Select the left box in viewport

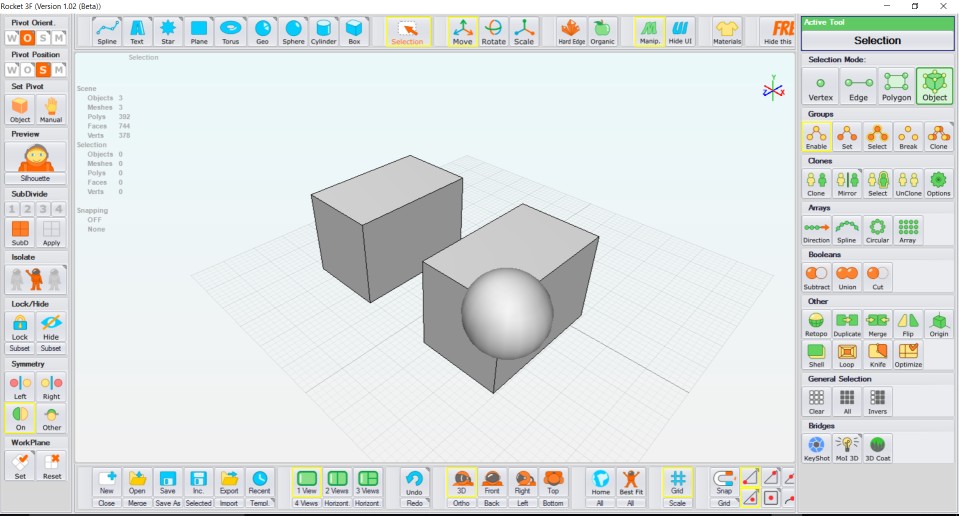387,227
